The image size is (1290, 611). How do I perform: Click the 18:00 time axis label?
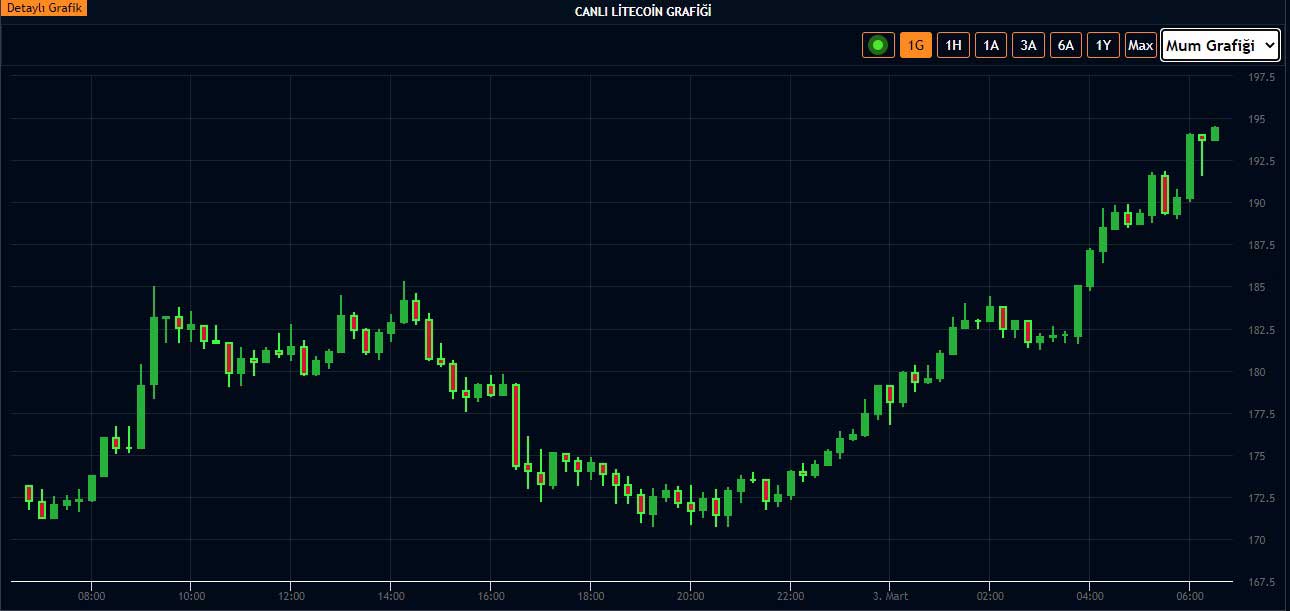591,595
